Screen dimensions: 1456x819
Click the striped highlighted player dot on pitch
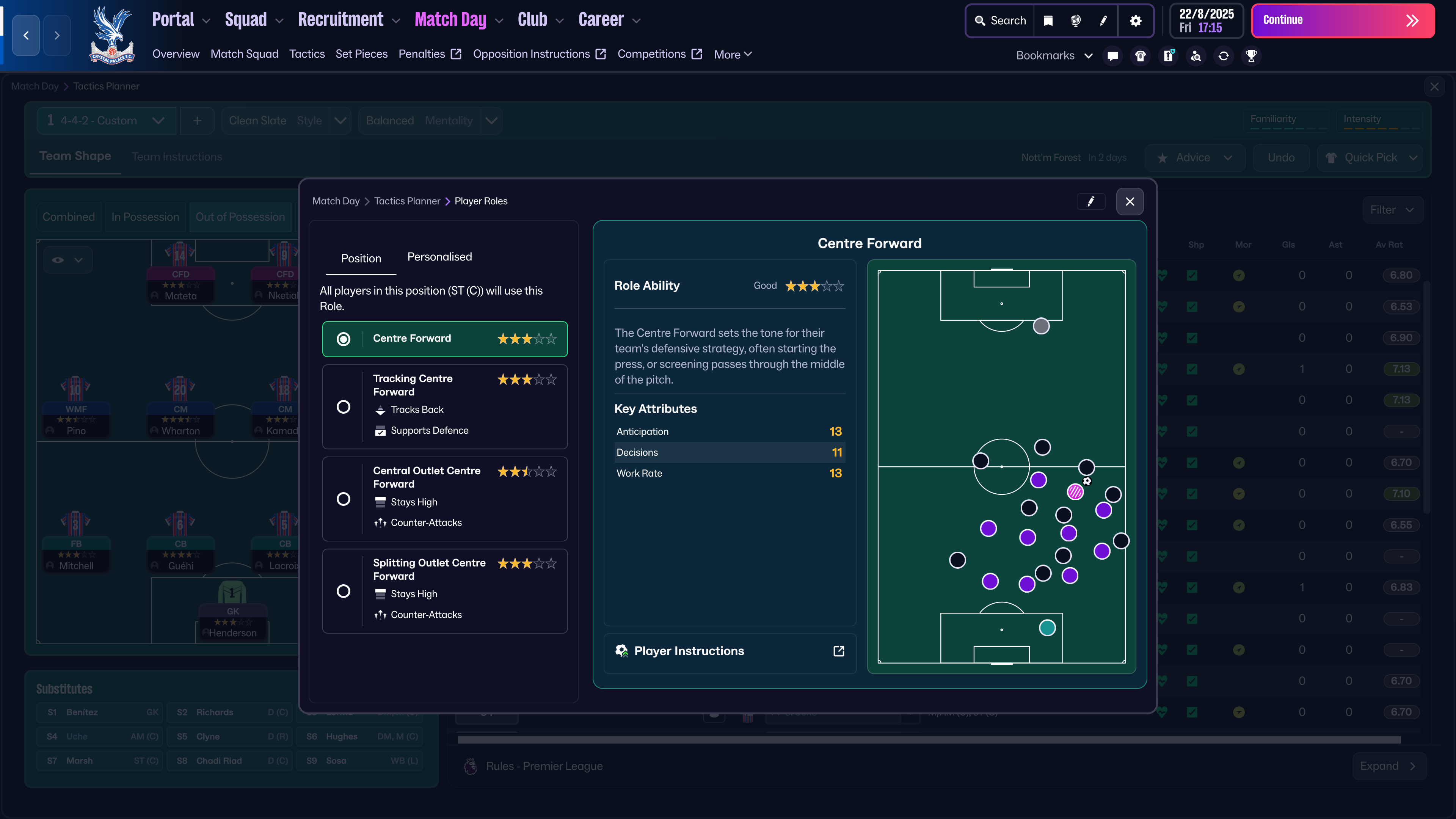[1075, 492]
